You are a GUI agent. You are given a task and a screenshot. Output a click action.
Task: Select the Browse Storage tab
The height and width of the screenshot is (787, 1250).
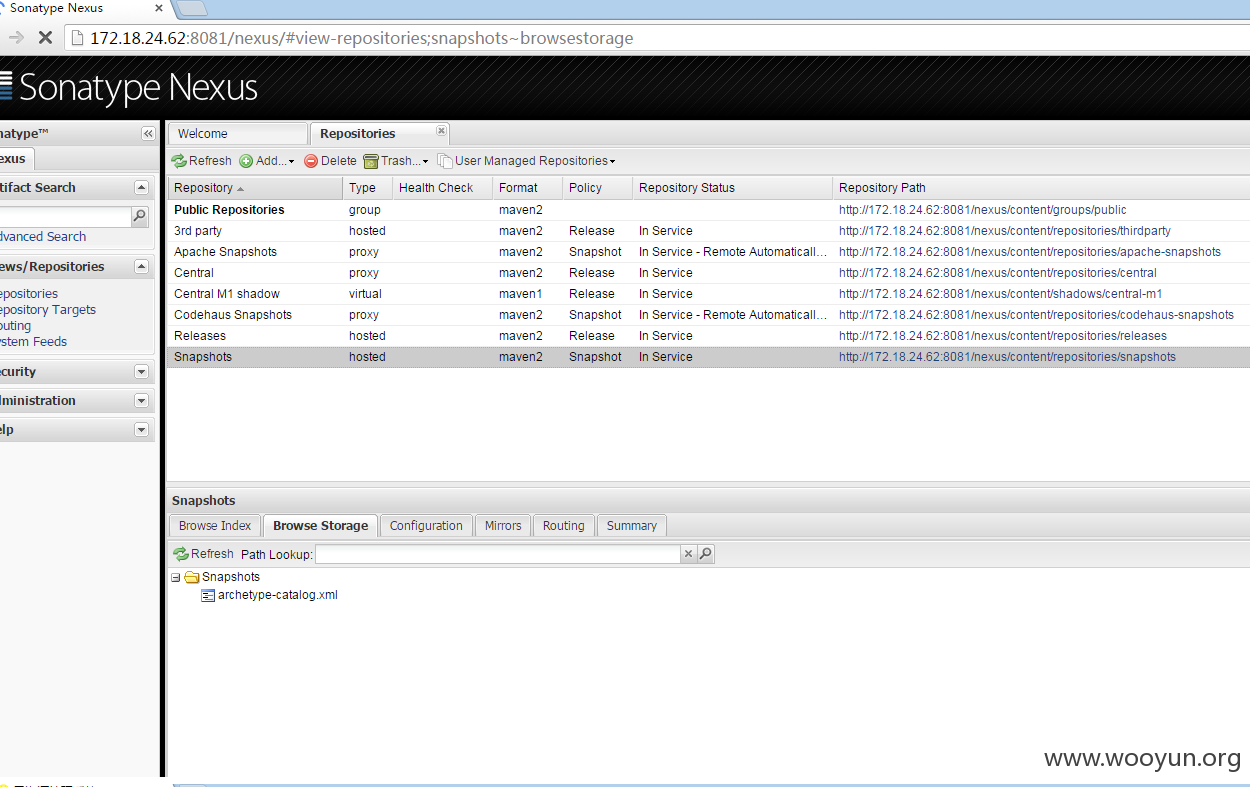321,526
